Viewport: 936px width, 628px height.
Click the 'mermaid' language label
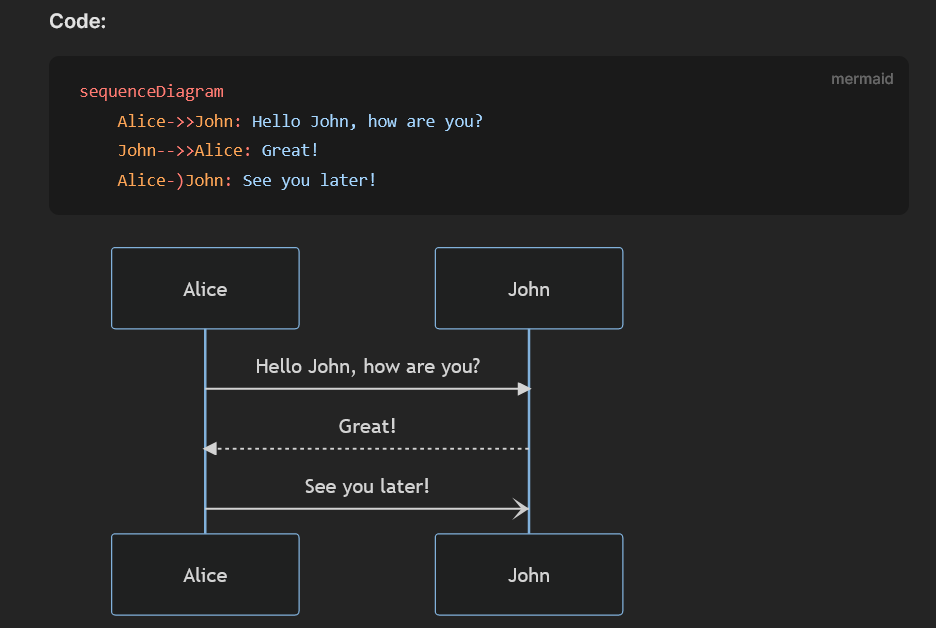tap(861, 78)
